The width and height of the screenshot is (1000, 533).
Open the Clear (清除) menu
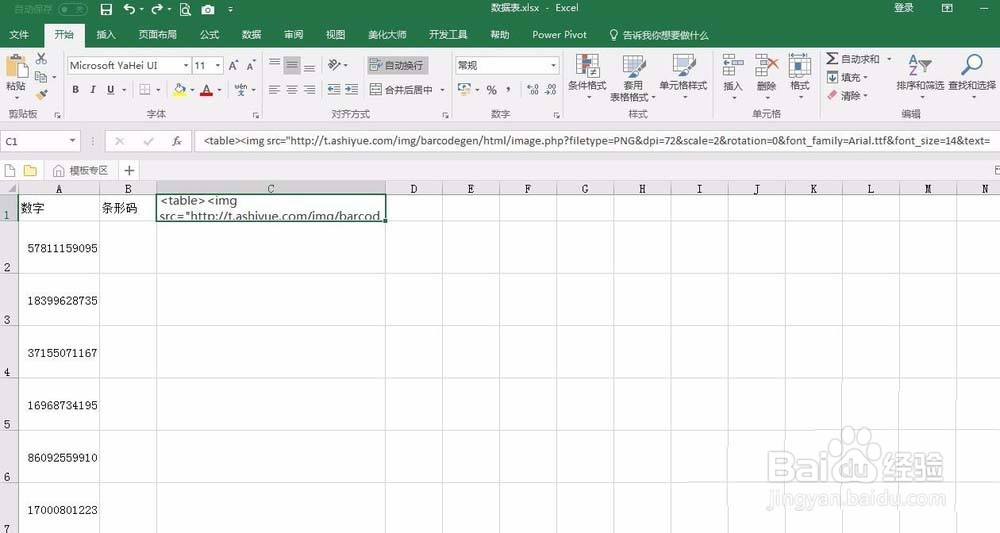point(848,96)
